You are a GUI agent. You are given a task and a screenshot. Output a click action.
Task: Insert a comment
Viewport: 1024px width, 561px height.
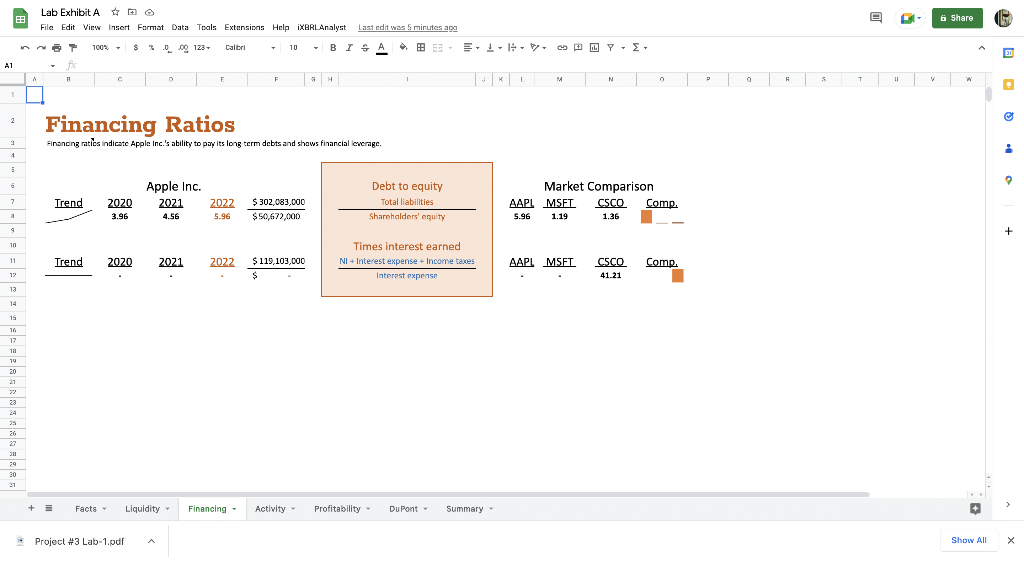(578, 48)
